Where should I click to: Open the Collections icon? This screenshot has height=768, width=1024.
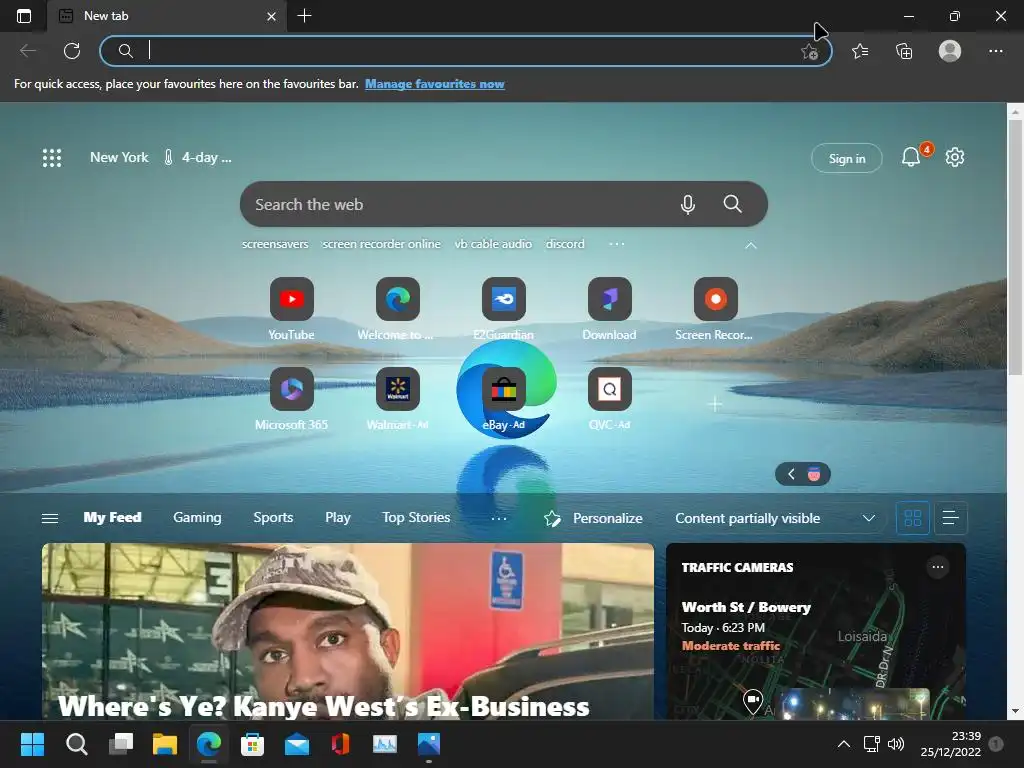tap(904, 51)
